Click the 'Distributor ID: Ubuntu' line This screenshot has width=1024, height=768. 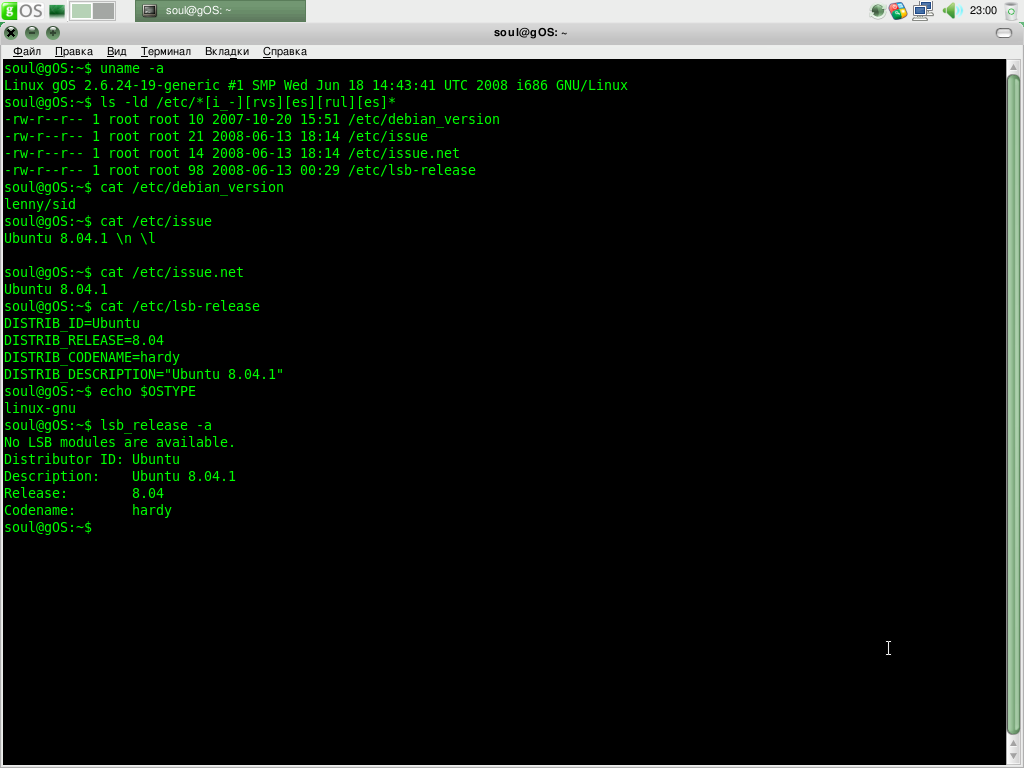91,459
